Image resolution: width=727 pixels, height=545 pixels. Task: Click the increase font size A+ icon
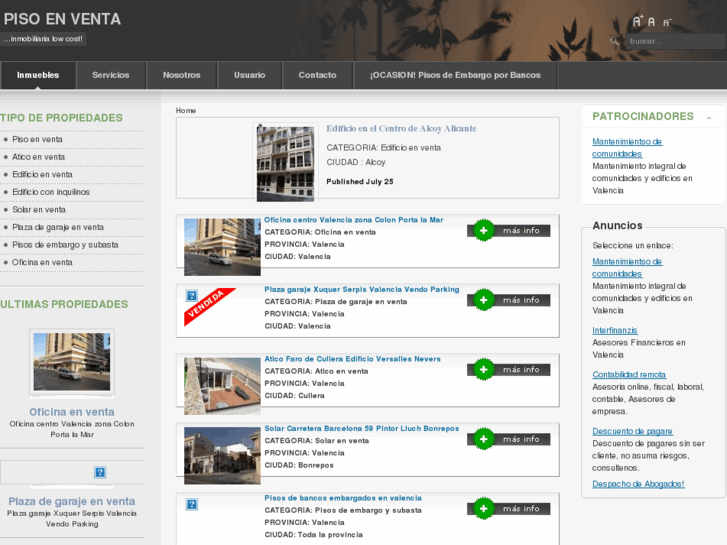(637, 21)
